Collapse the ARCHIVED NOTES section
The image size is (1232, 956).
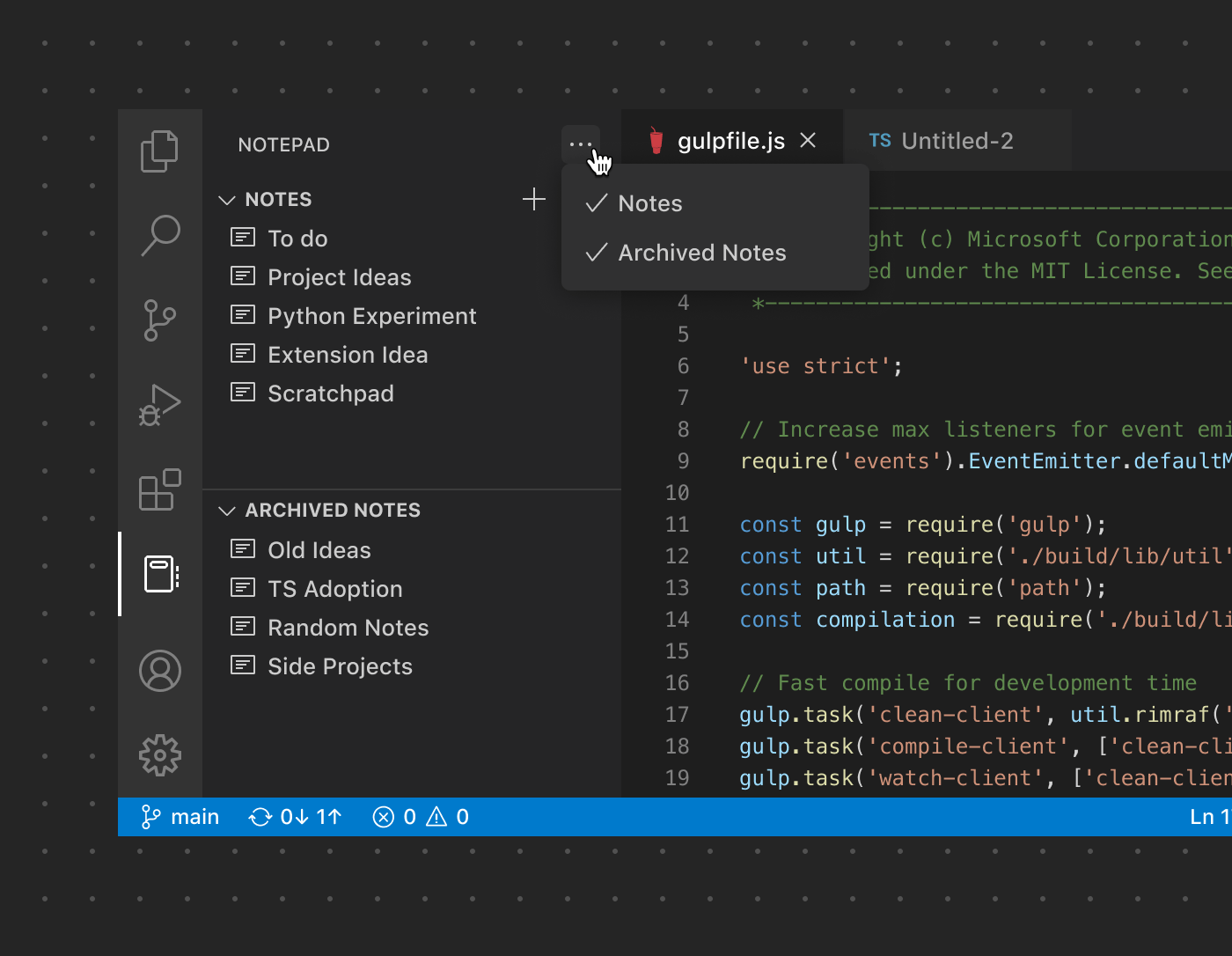(227, 510)
